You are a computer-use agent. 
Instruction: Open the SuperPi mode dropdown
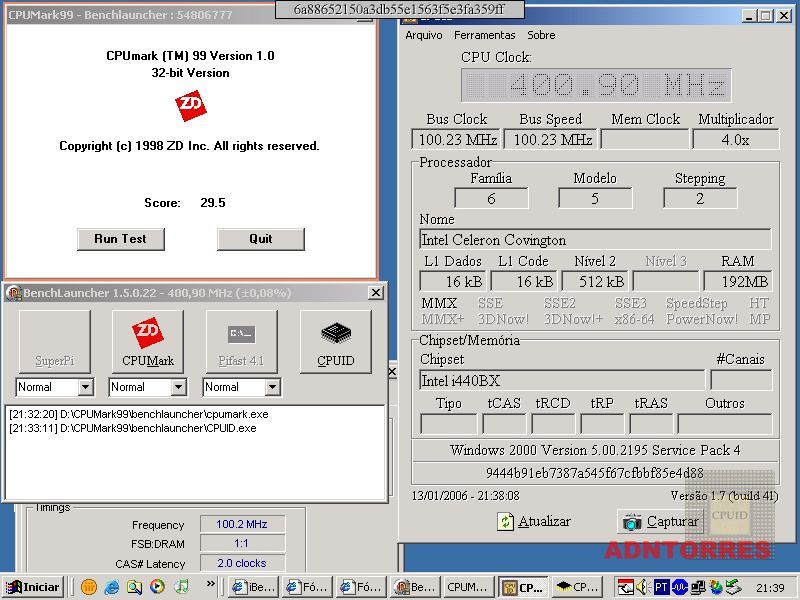pyautogui.click(x=85, y=387)
